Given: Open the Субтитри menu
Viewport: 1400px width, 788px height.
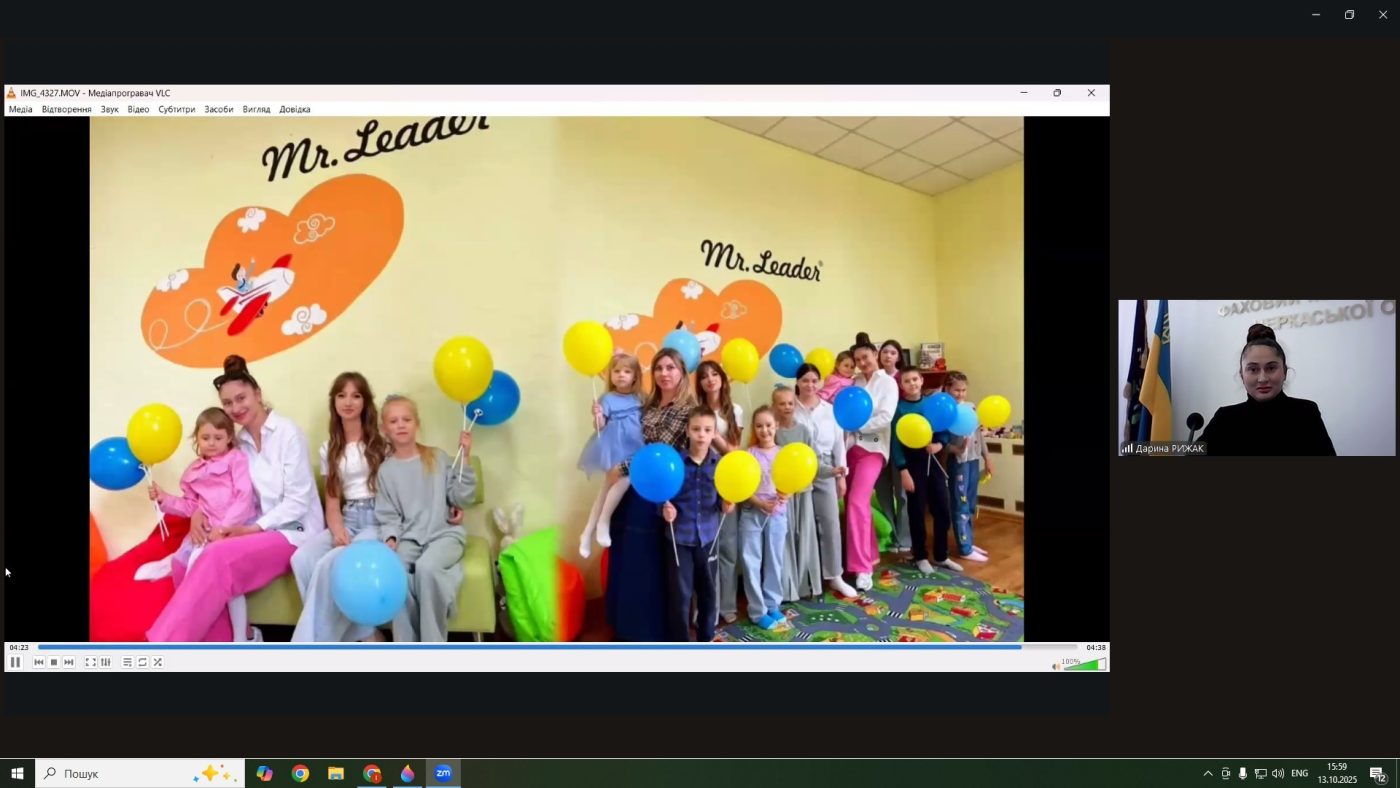Looking at the screenshot, I should 176,109.
